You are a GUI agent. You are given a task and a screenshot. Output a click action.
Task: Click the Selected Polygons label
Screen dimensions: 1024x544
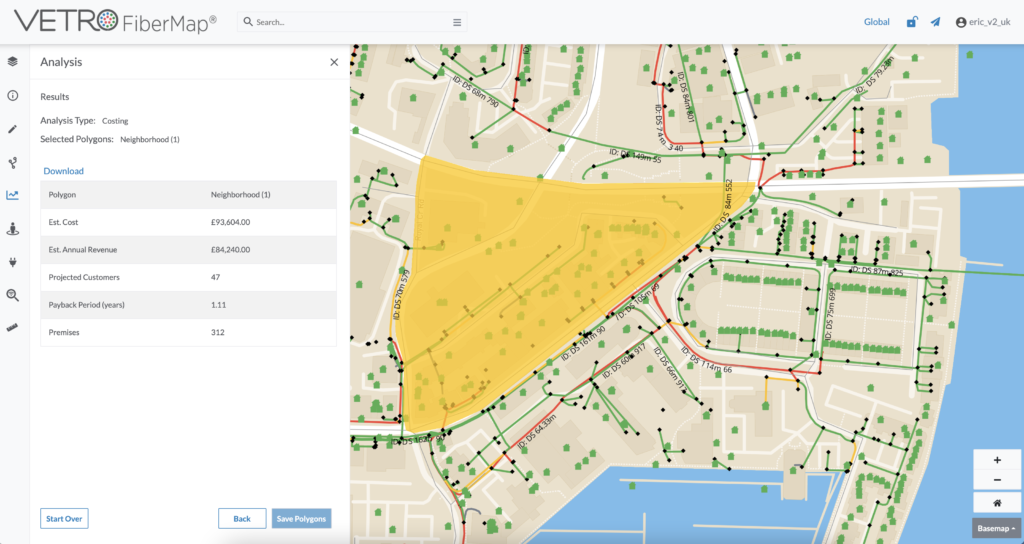click(x=77, y=139)
